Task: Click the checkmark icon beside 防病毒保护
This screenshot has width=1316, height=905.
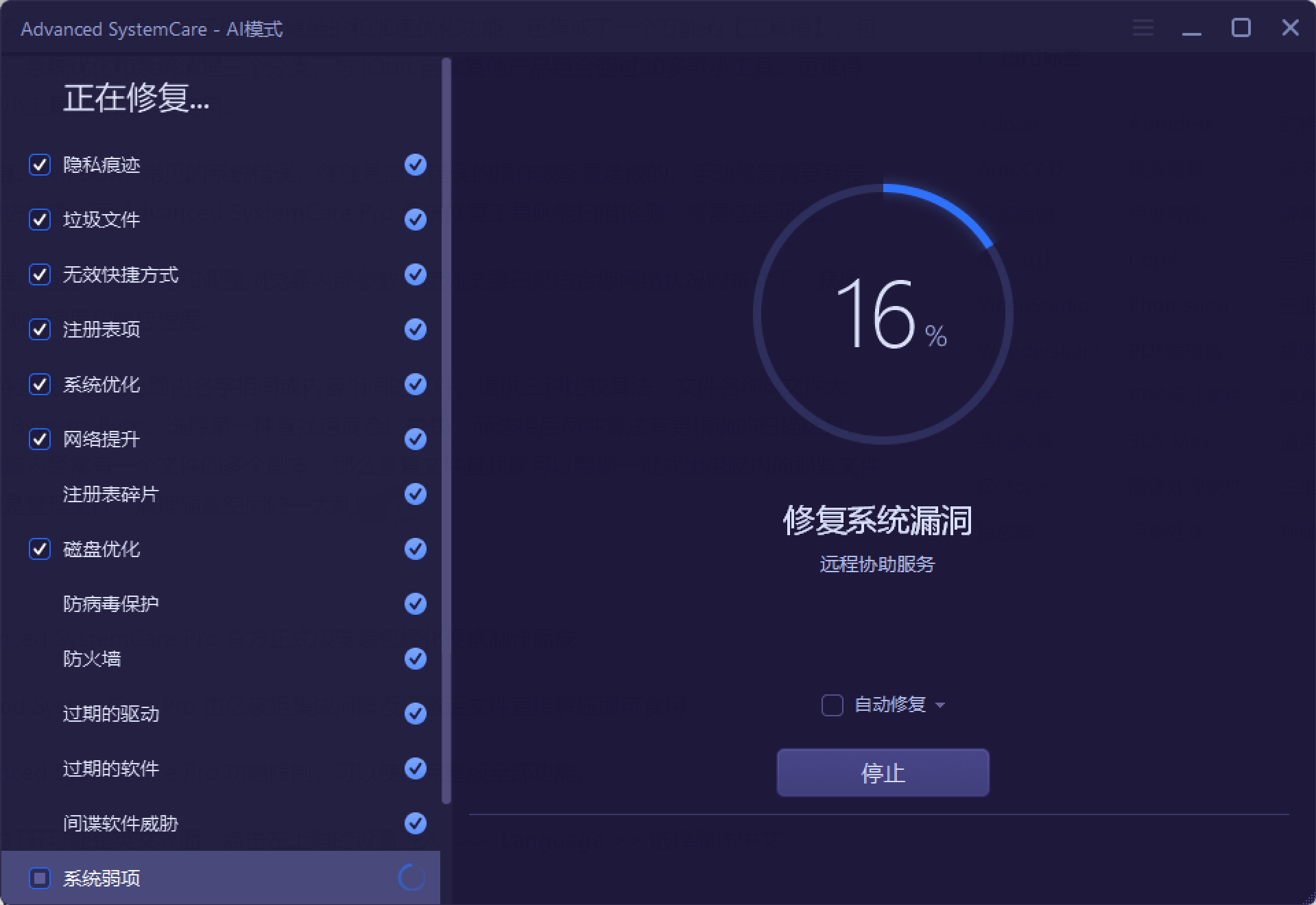Action: coord(414,604)
